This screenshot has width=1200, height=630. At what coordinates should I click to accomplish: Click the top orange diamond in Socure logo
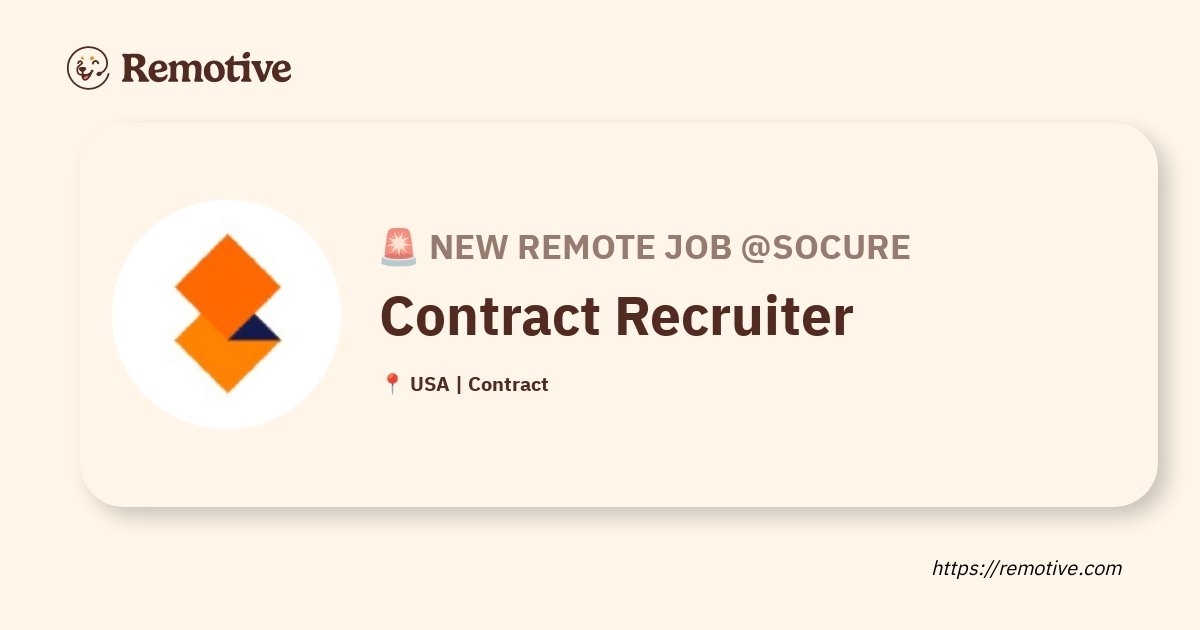coord(227,286)
